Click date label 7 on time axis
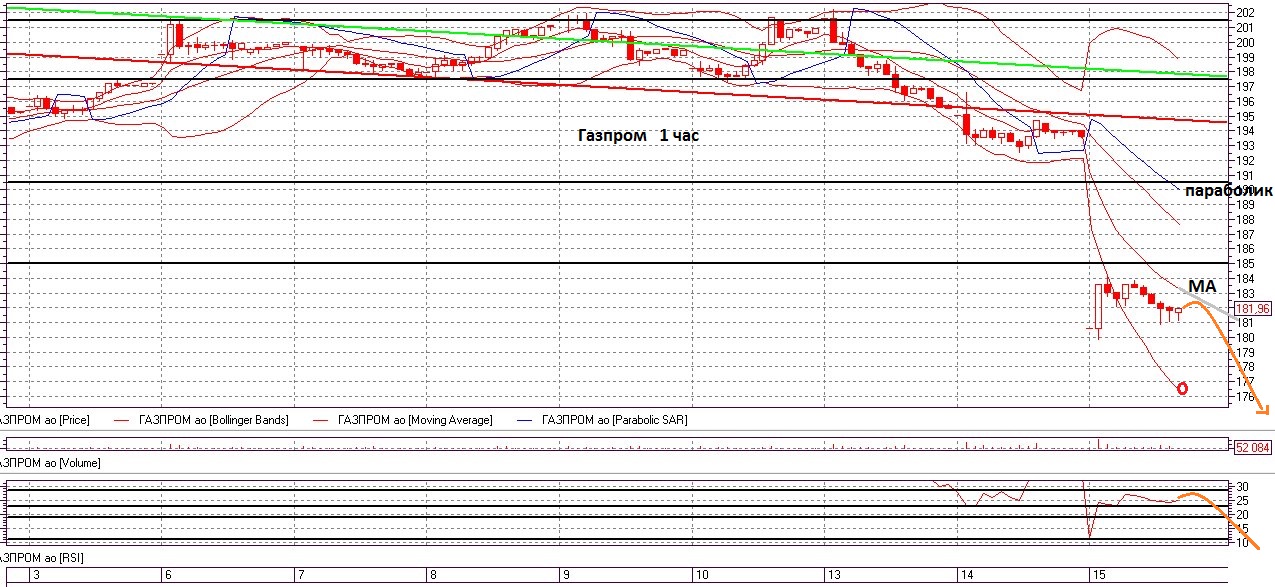The width and height of the screenshot is (1275, 587). 300,576
